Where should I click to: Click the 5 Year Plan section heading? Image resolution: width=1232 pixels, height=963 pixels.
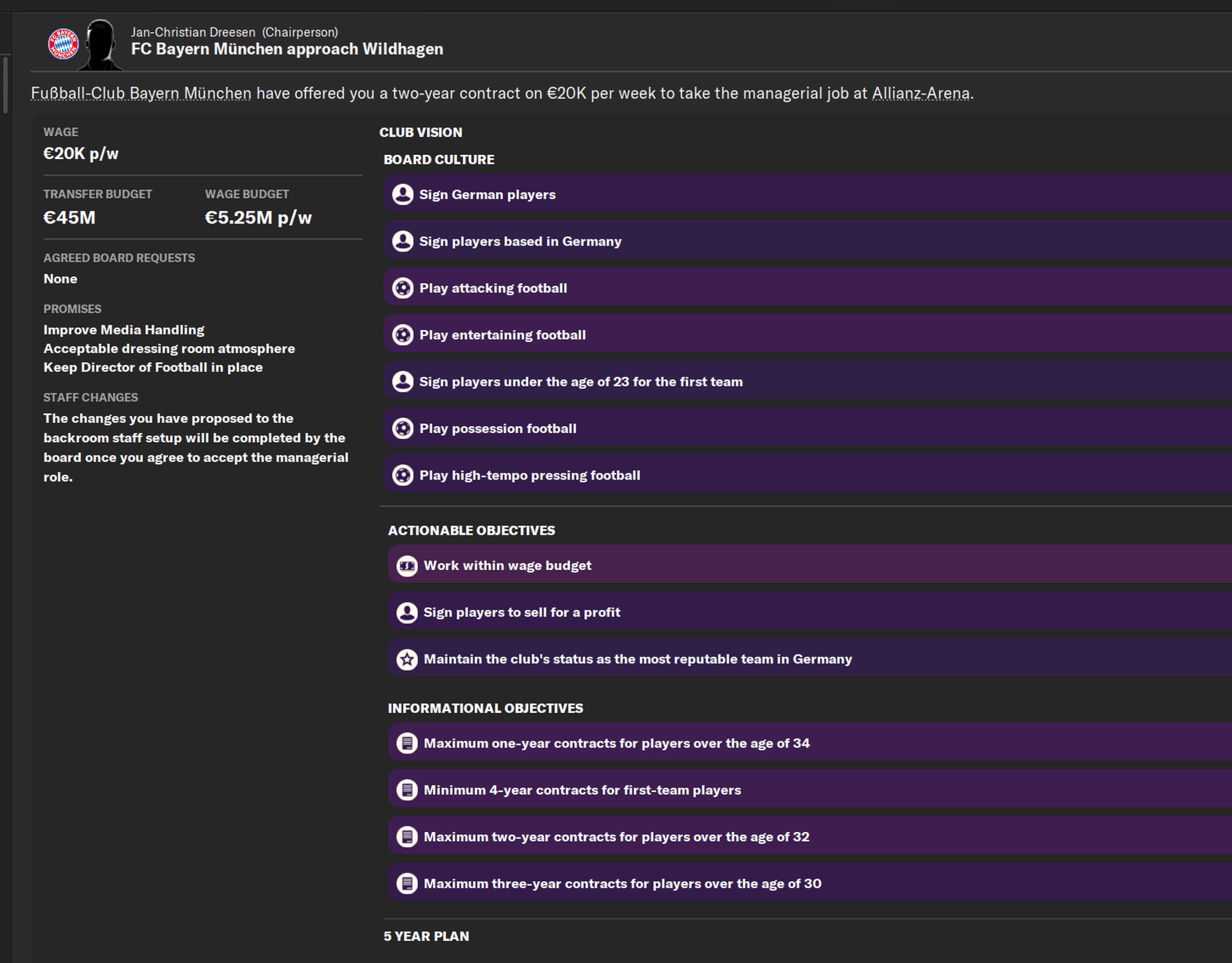click(426, 936)
